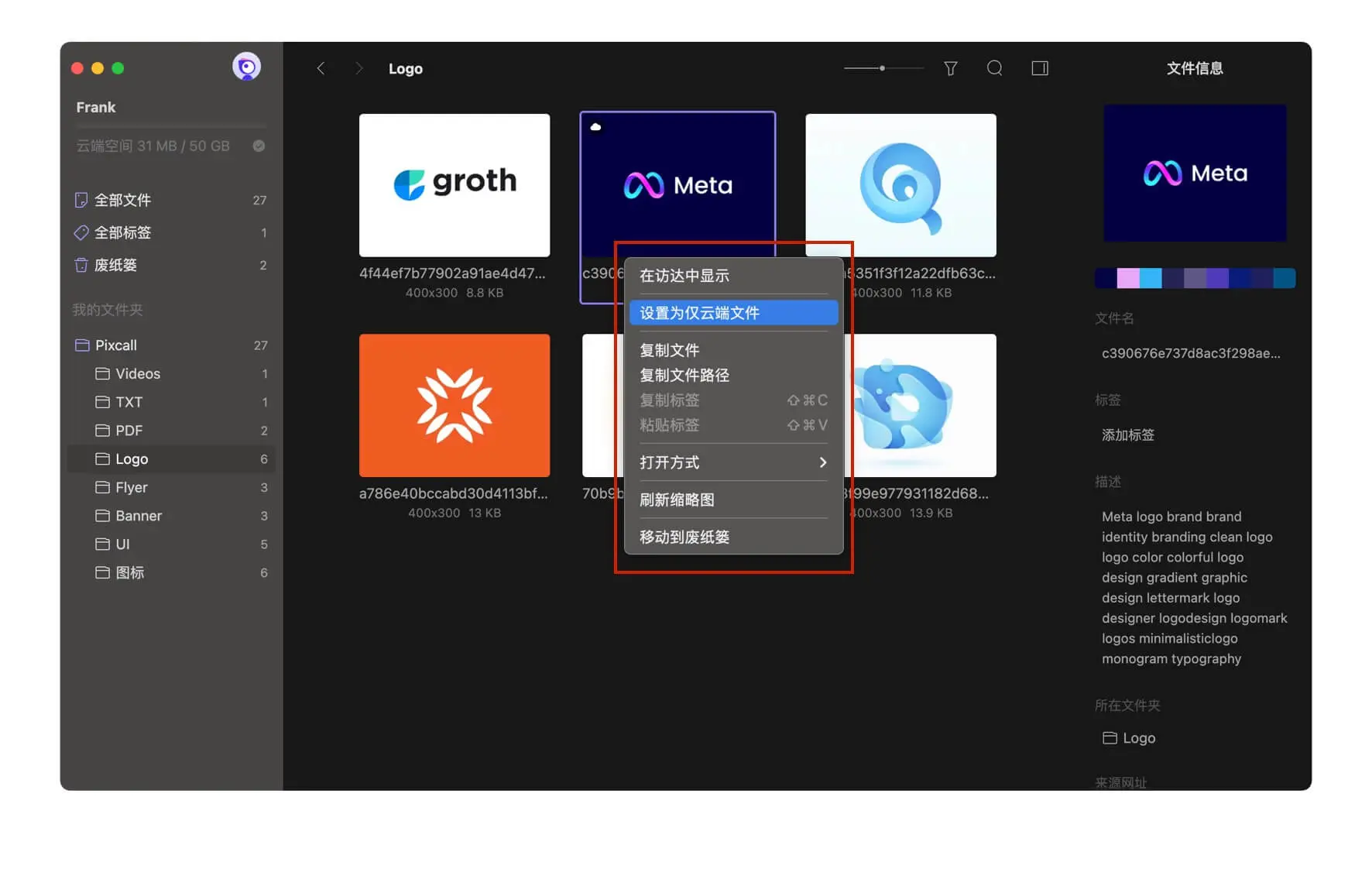Select the groth logo thumbnail
1372x869 pixels.
pyautogui.click(x=454, y=185)
